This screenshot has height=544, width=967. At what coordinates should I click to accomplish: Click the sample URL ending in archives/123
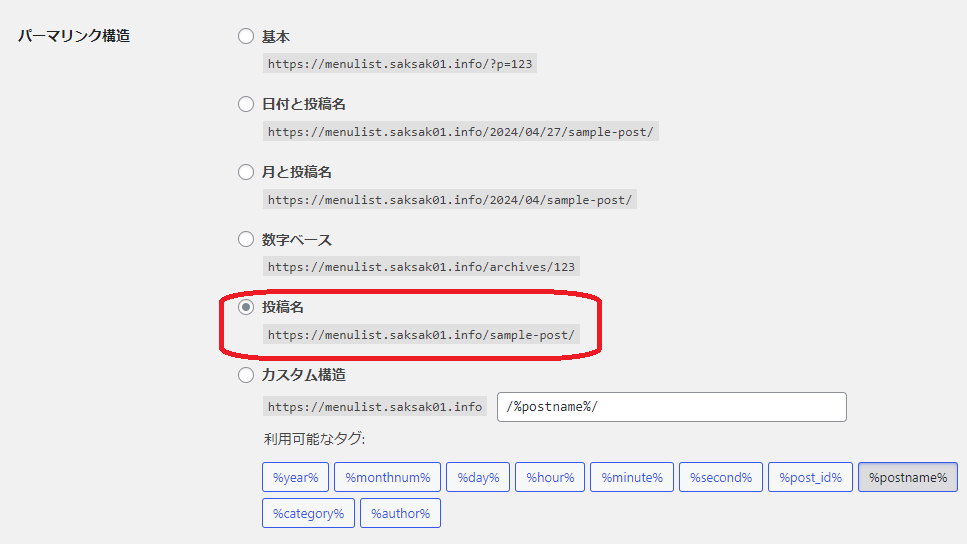pyautogui.click(x=420, y=267)
